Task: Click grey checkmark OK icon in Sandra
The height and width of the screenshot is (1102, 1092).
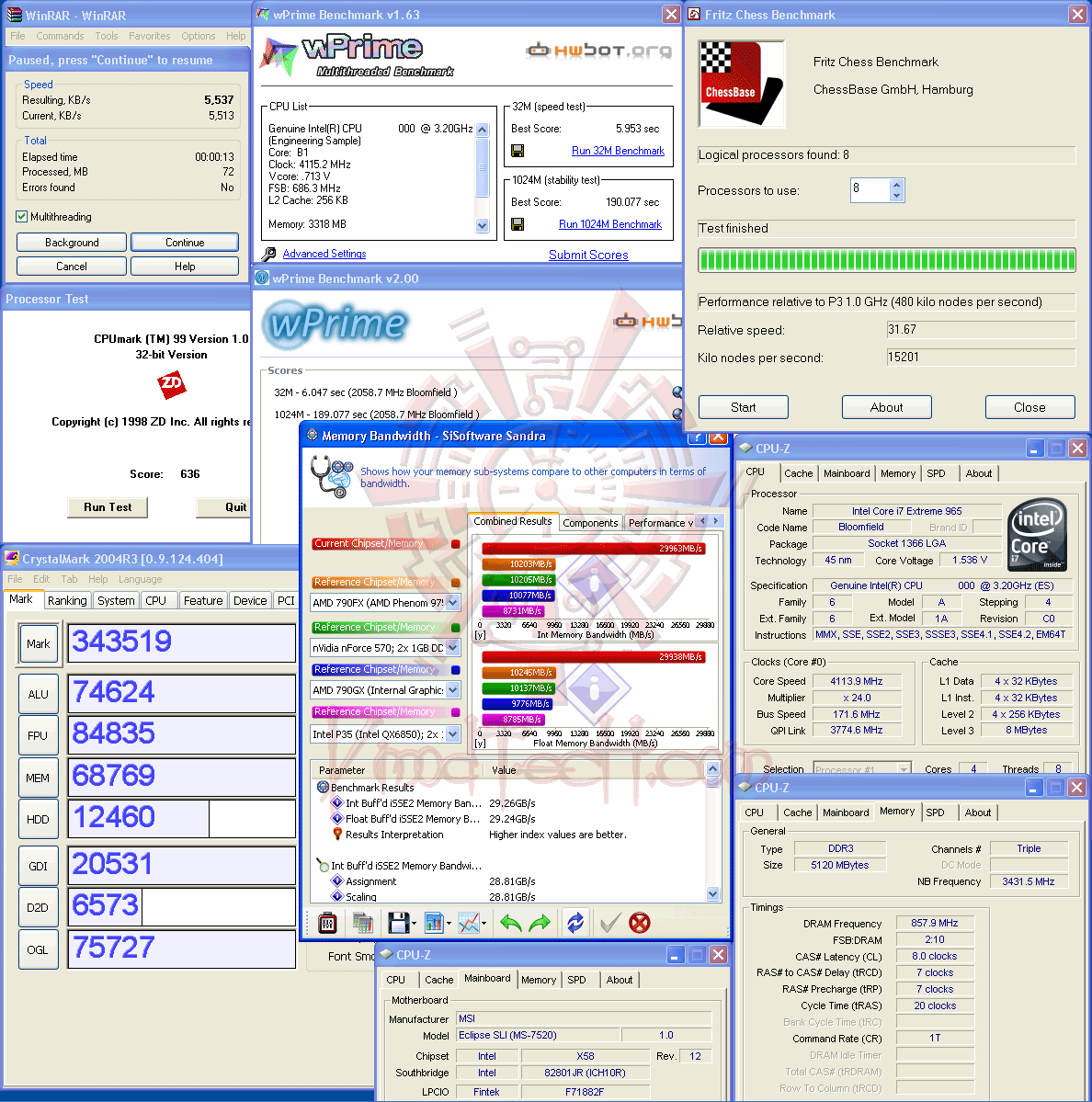Action: pos(610,923)
